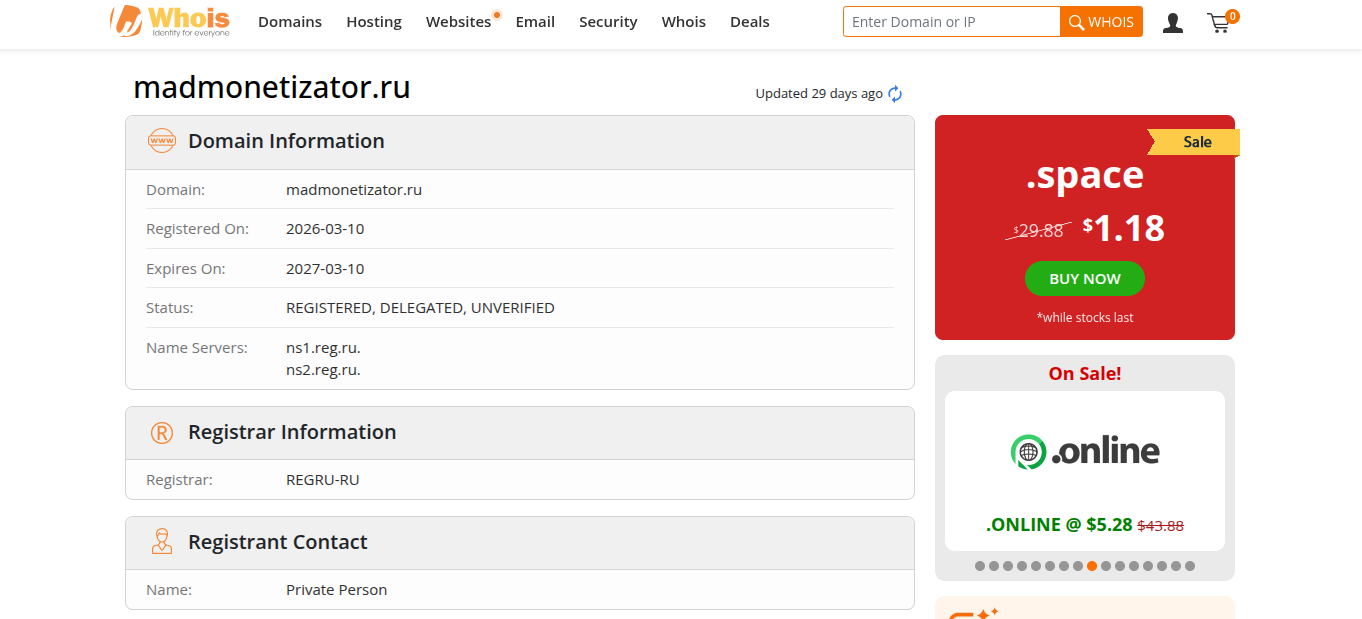
Task: Open the Whois menu item
Action: [684, 22]
